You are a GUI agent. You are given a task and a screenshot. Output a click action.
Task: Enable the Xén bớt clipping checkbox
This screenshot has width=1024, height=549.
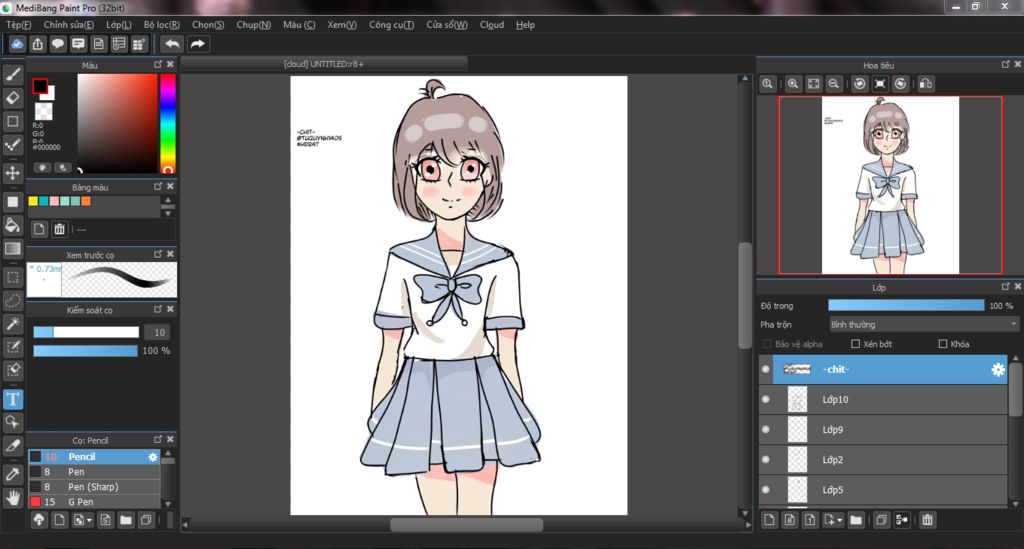coord(856,344)
